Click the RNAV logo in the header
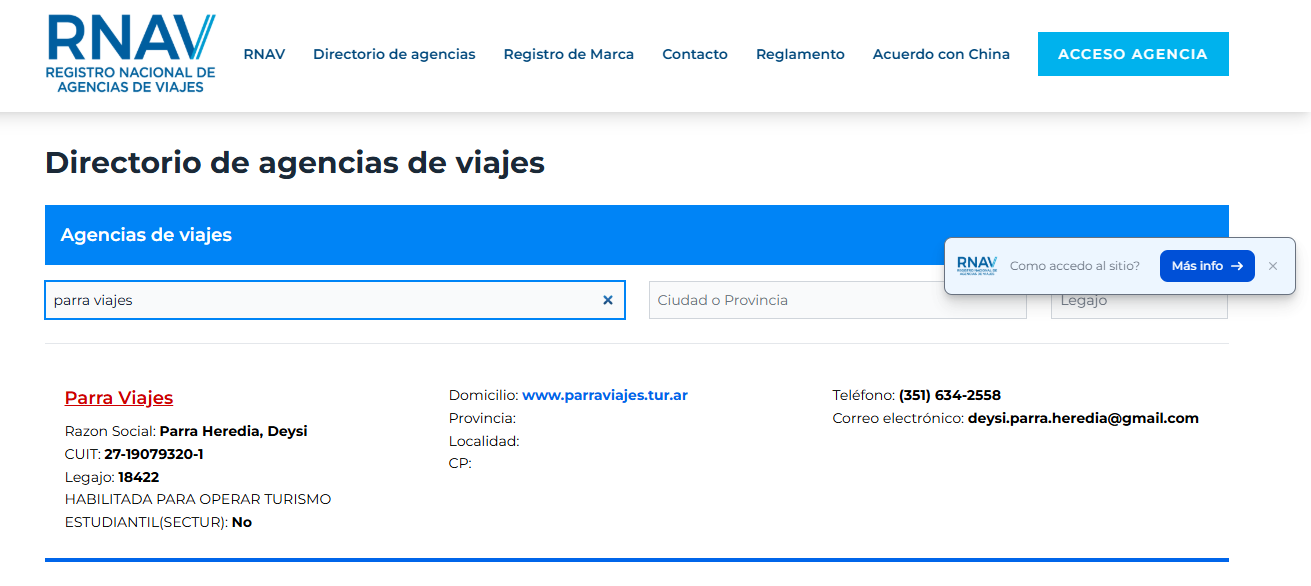Screen dimensions: 1311x586 [x=131, y=54]
